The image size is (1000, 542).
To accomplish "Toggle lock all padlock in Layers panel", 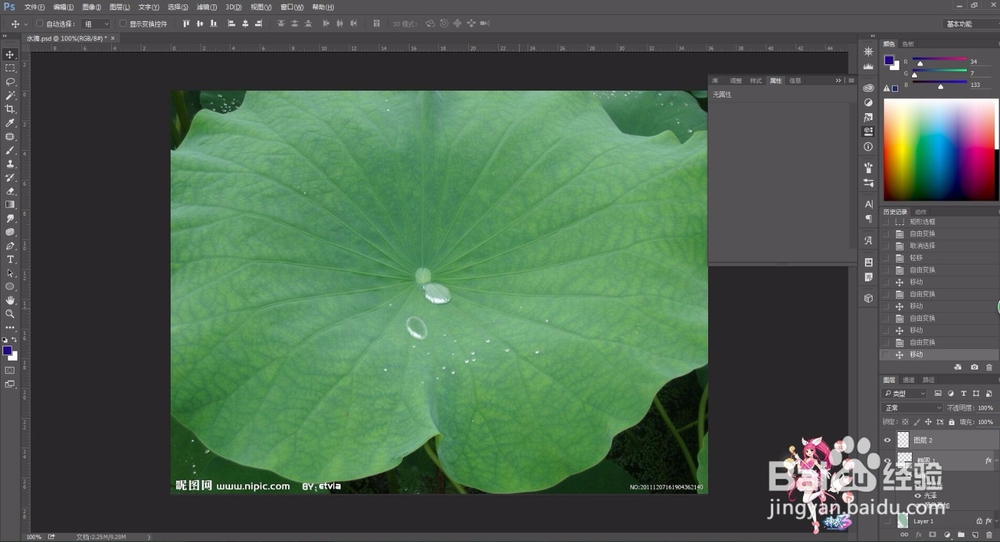I will point(952,422).
